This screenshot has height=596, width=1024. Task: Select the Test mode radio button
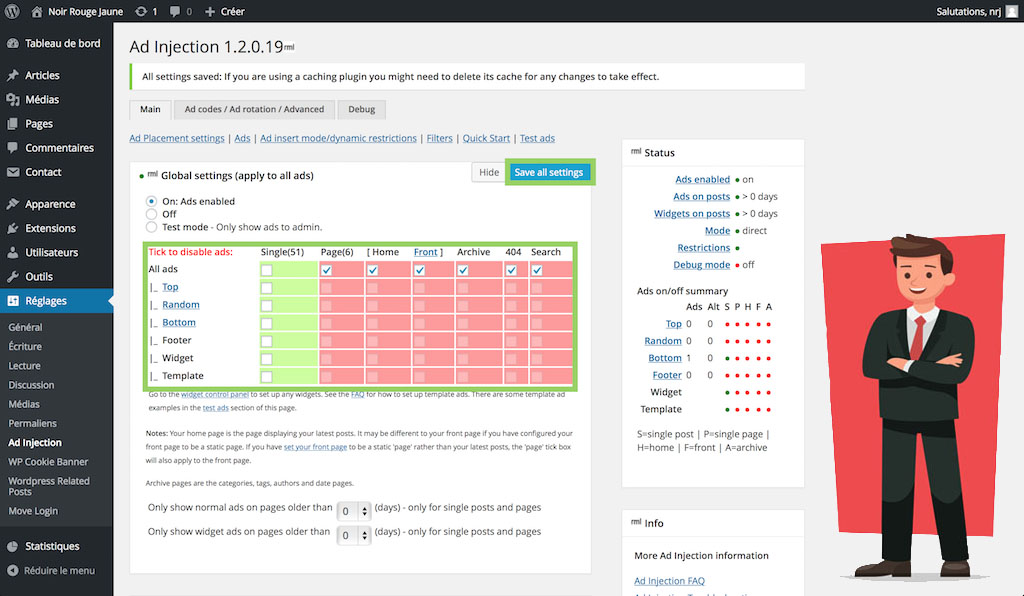coord(152,227)
